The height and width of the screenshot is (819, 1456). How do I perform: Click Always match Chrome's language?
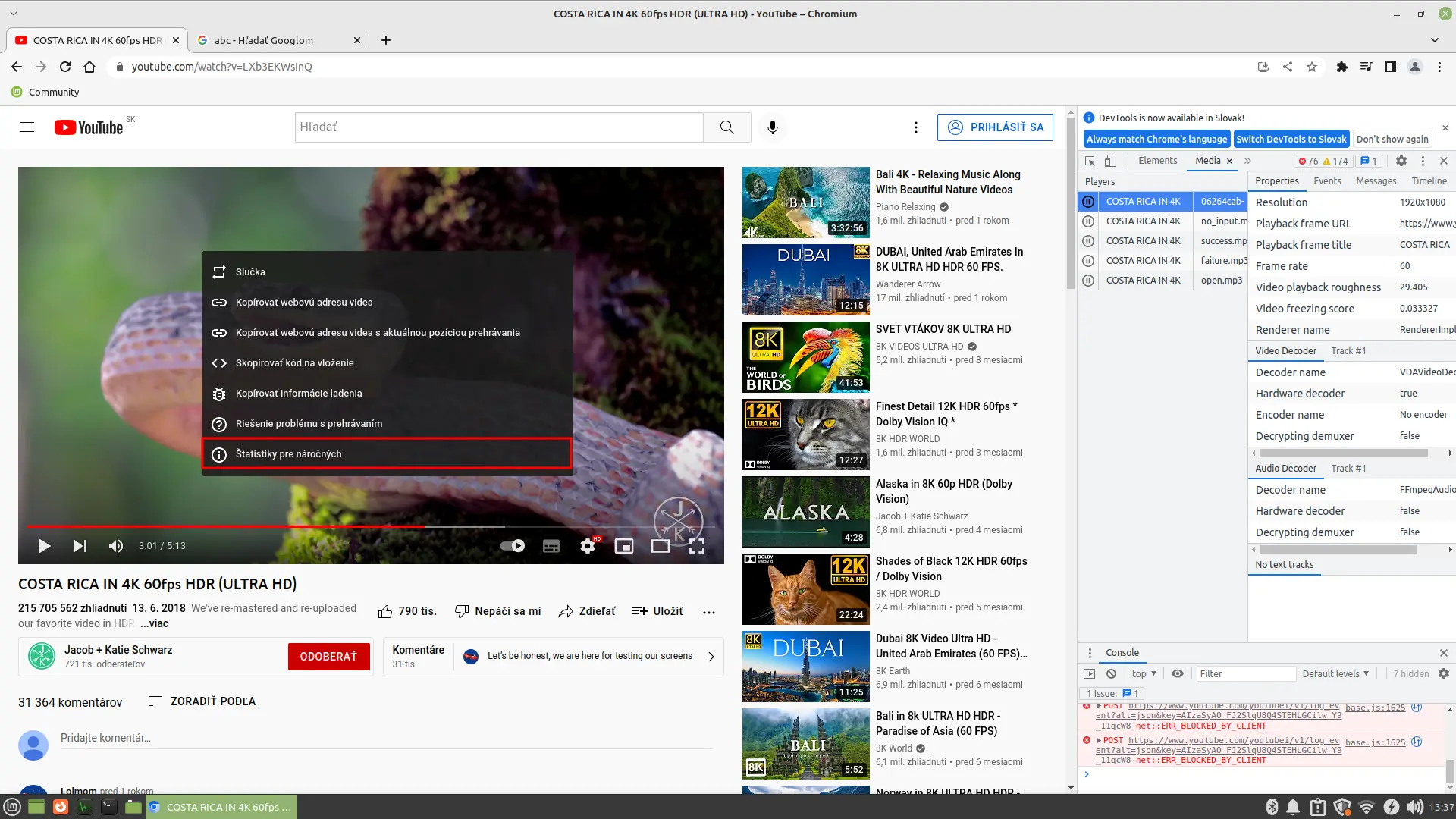tap(1156, 140)
